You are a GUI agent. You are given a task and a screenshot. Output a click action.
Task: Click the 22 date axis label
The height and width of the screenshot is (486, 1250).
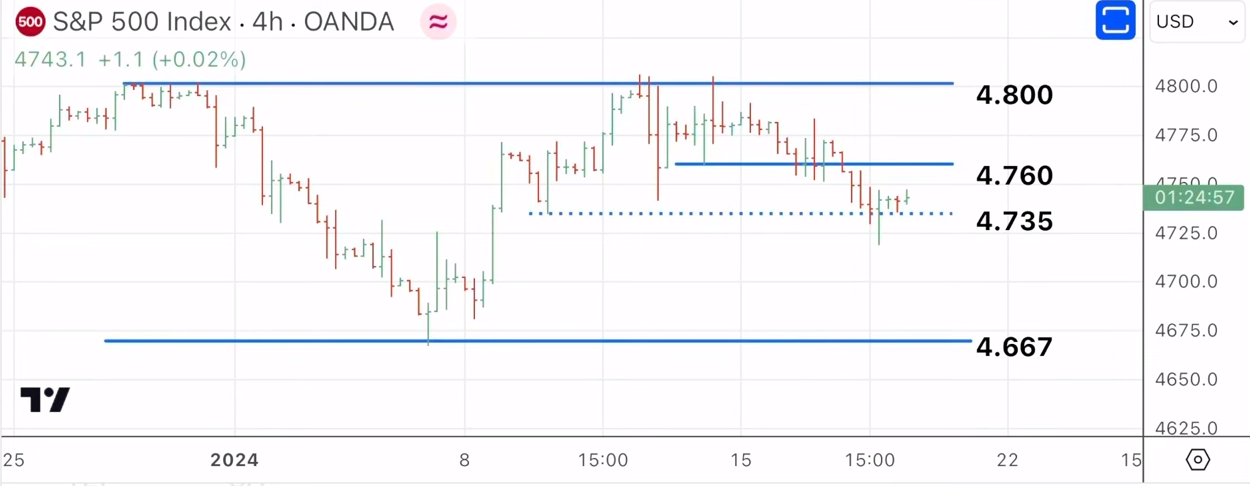pyautogui.click(x=1007, y=460)
